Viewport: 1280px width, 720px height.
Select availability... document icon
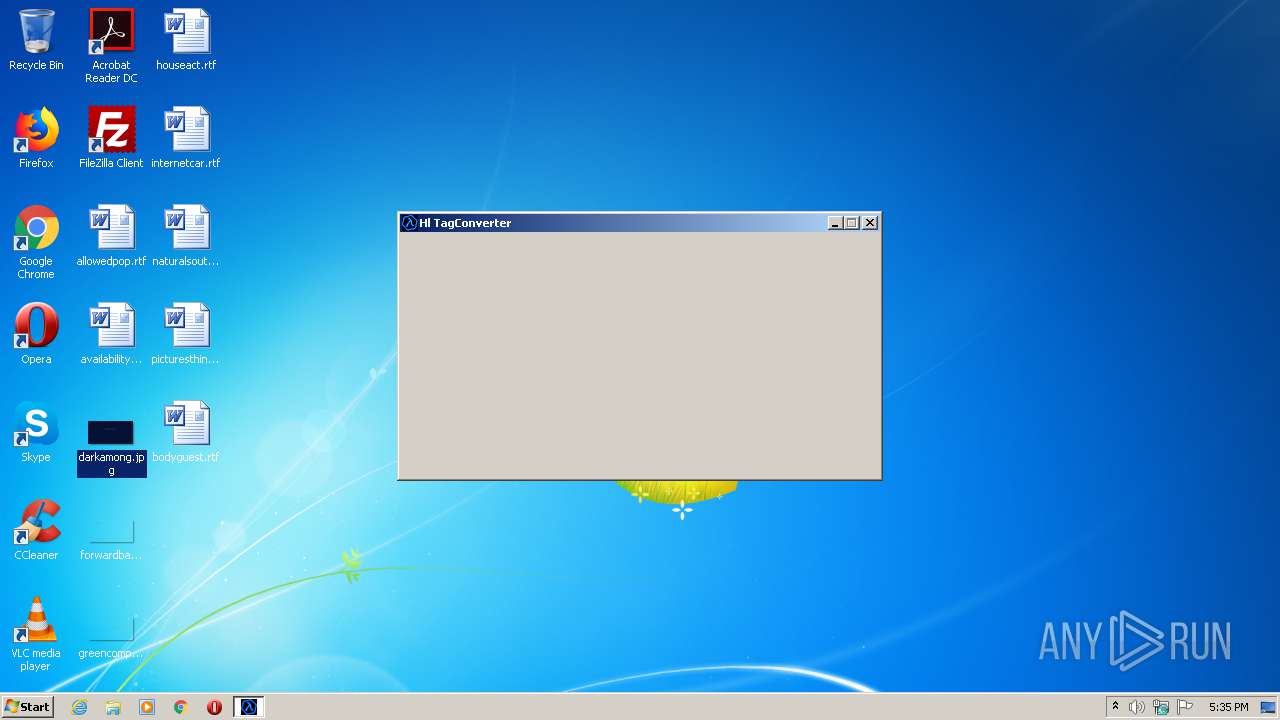coord(111,334)
